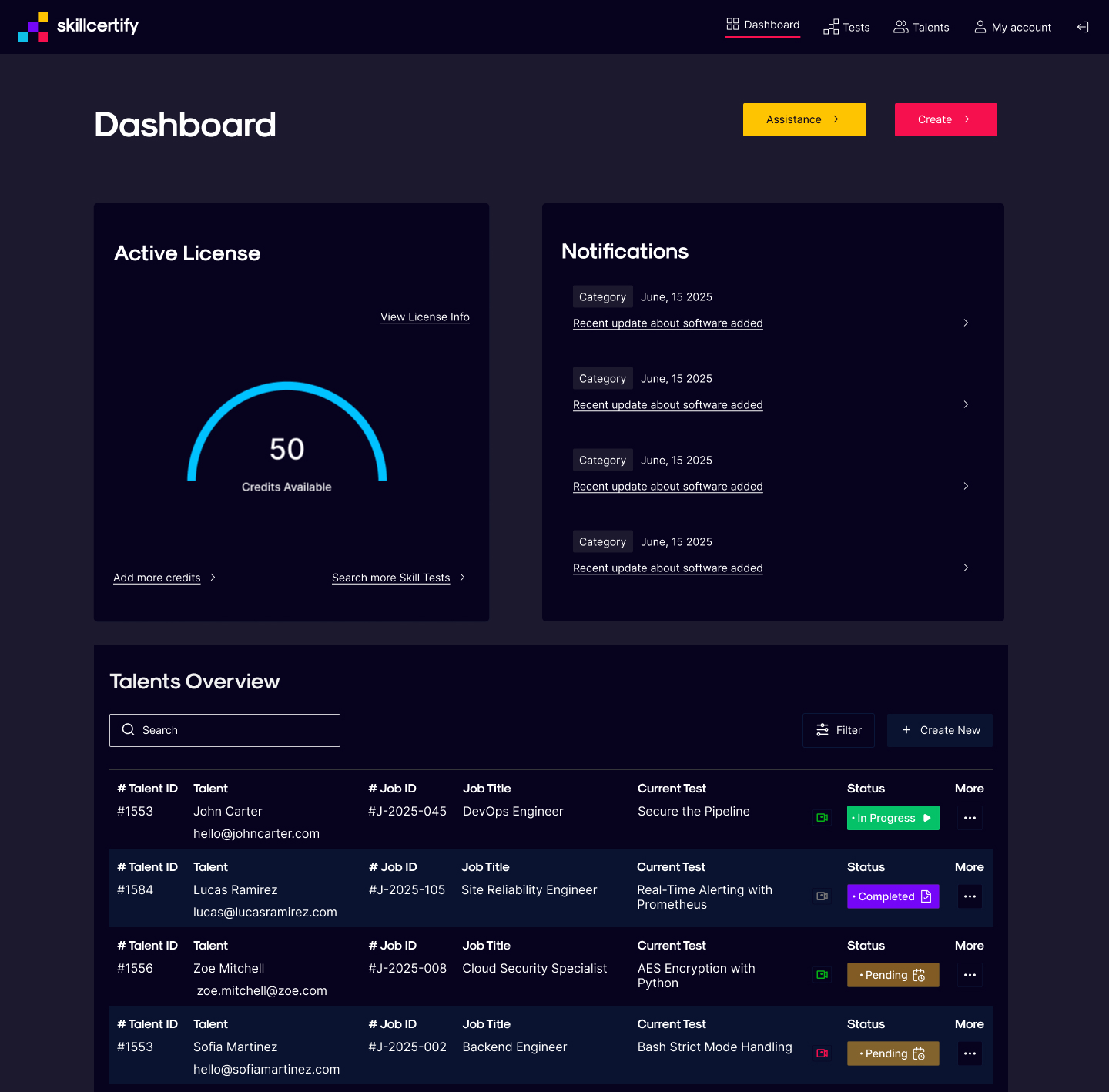Open the more options menu for Lucas Ramirez
Screen dimensions: 1109x1092
pos(970,896)
